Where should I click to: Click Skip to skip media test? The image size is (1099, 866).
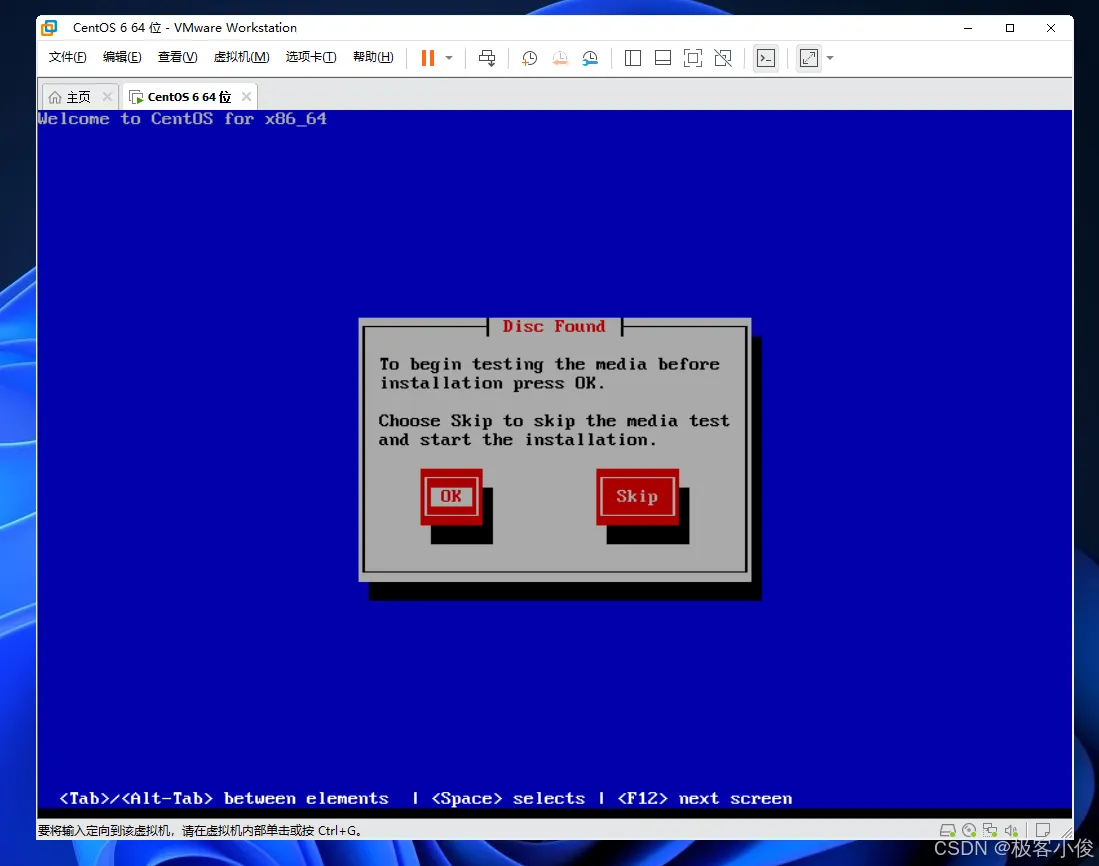coord(637,496)
